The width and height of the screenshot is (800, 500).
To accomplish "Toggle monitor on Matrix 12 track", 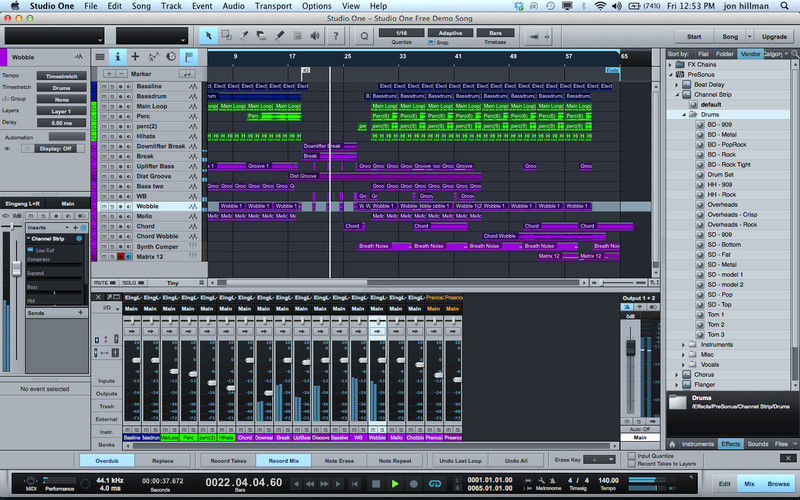I will pos(129,256).
